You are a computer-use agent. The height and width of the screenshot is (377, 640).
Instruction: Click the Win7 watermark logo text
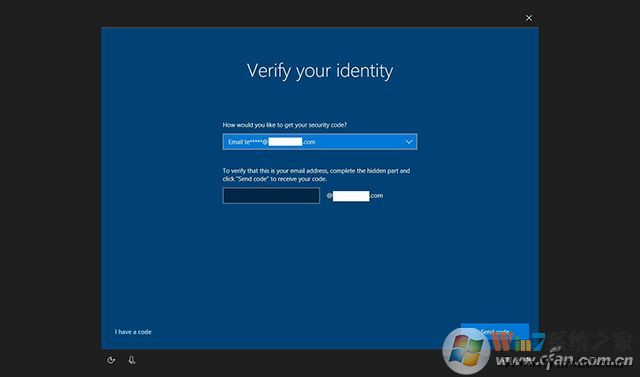click(518, 342)
